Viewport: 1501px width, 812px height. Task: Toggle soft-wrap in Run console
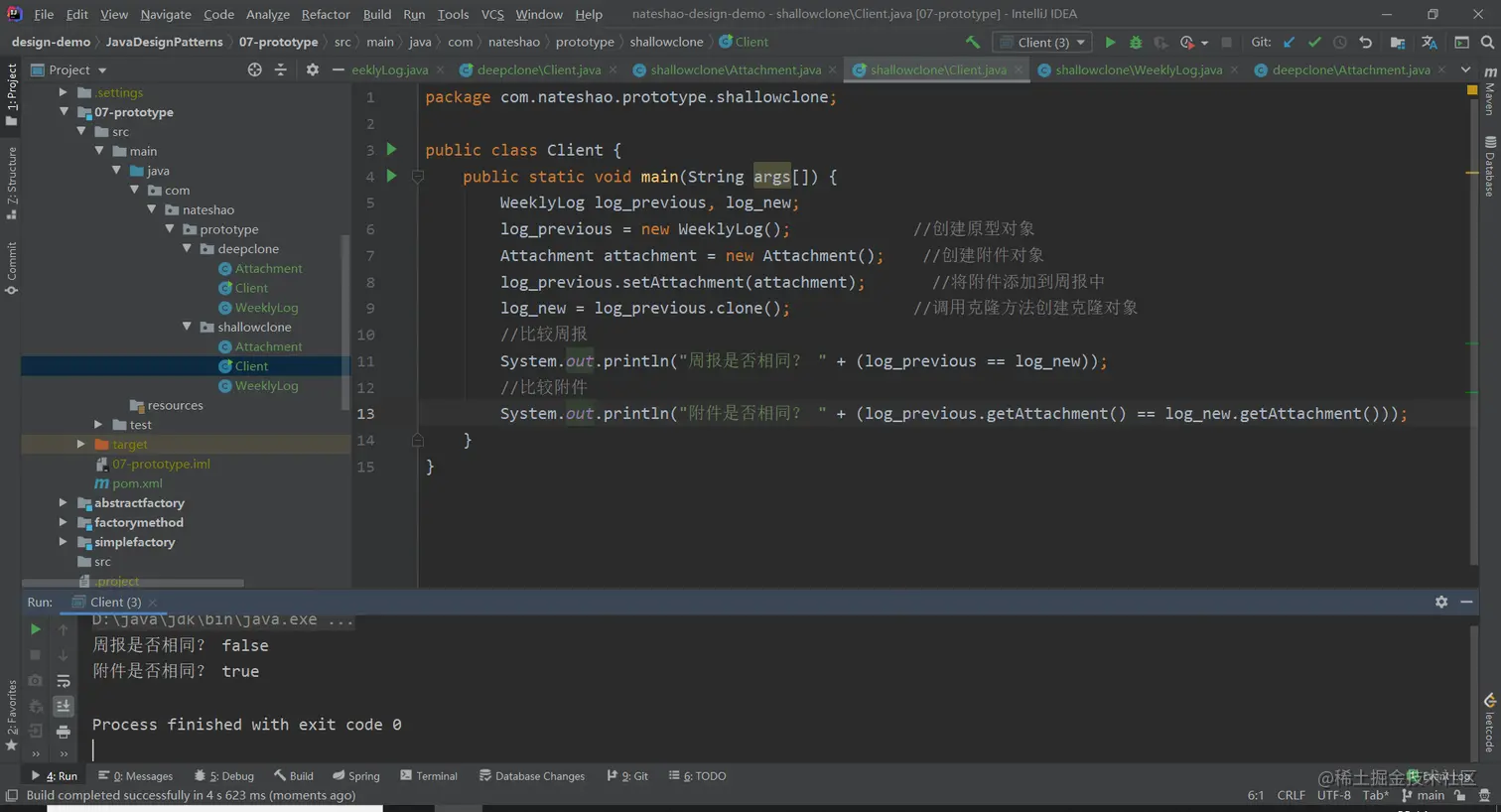(63, 681)
